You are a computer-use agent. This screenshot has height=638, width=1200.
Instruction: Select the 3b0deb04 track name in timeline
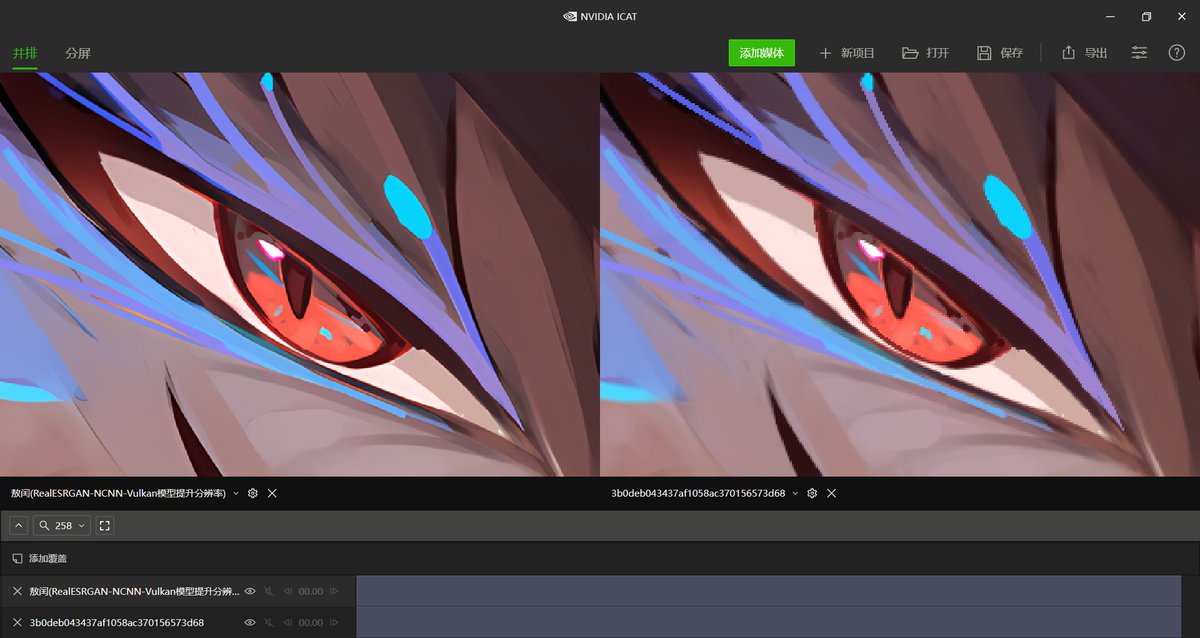pos(117,622)
